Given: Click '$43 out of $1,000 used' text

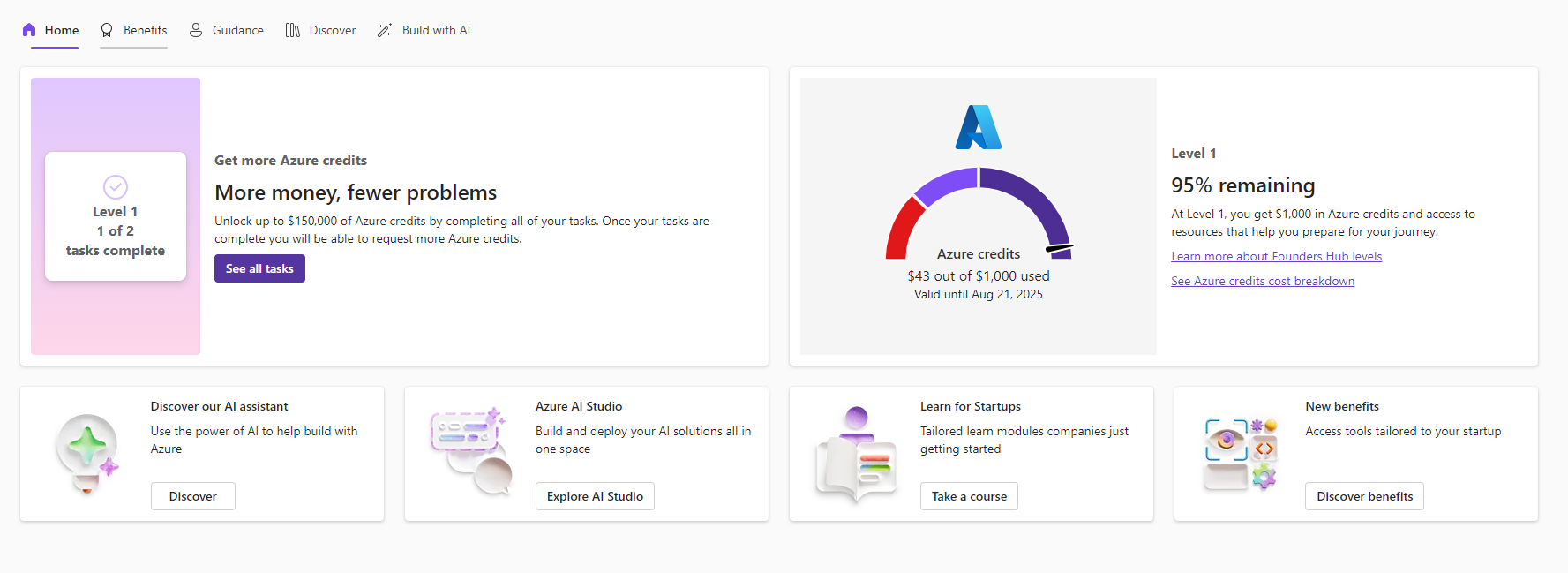Looking at the screenshot, I should (x=979, y=276).
